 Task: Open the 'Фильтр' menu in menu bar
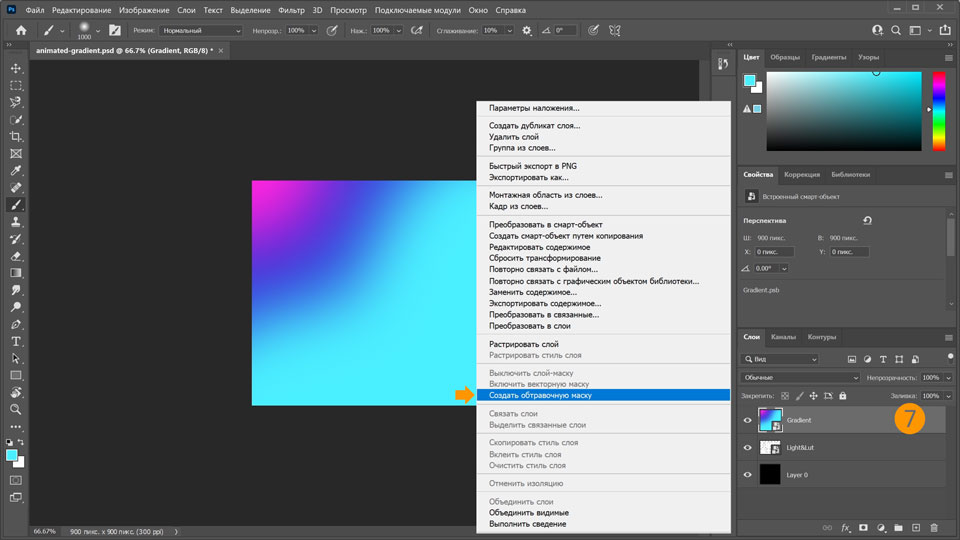pyautogui.click(x=293, y=9)
